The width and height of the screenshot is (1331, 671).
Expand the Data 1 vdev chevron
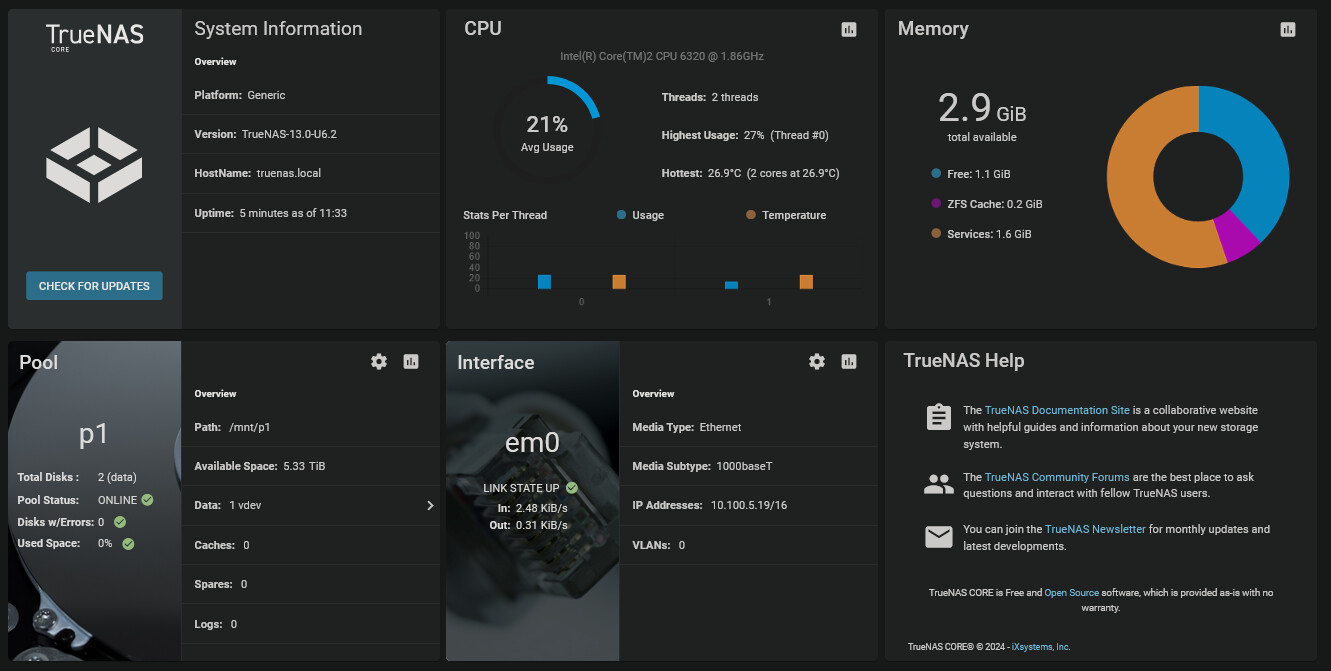click(x=430, y=506)
